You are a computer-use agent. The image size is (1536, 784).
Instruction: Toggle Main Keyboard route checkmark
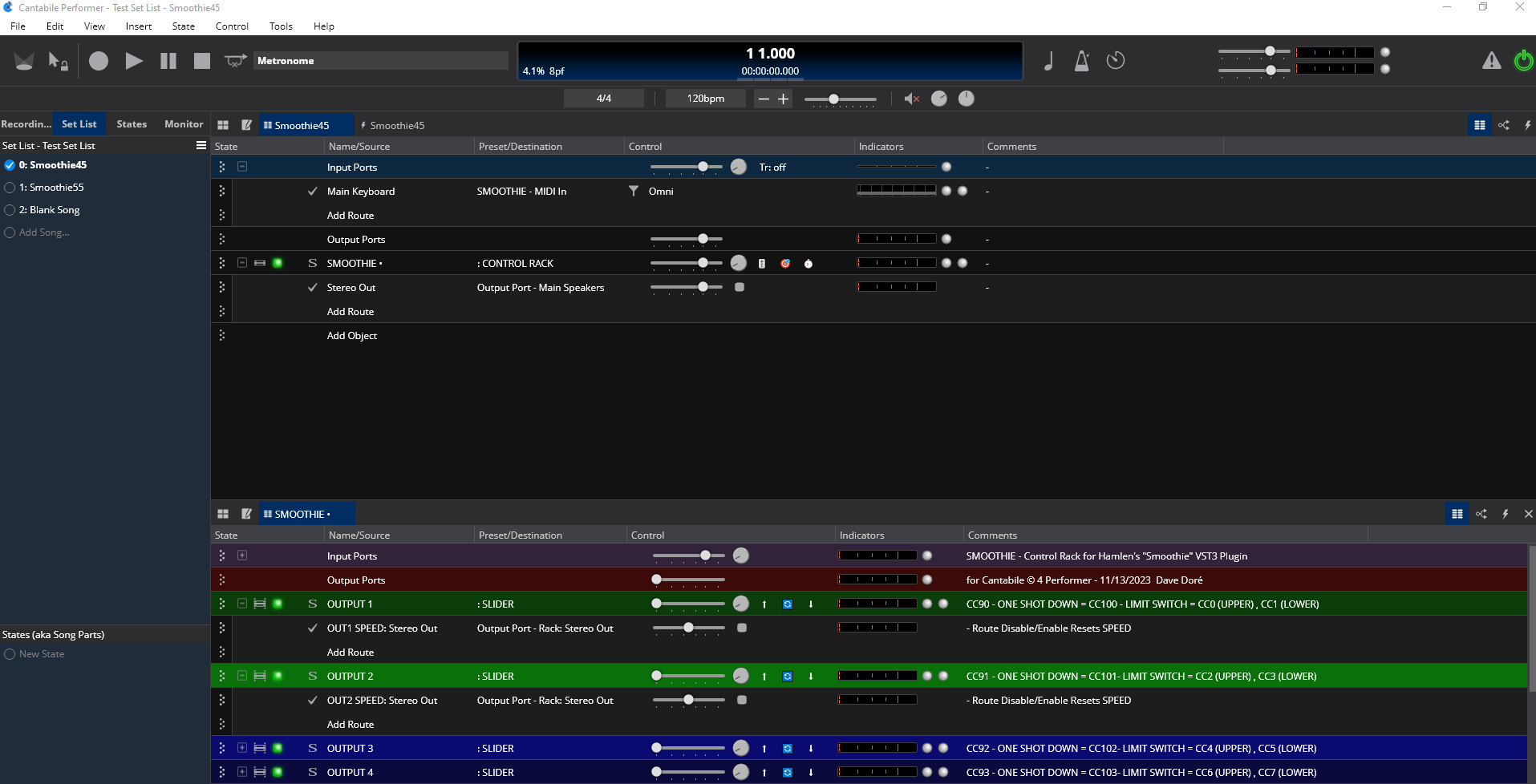tap(312, 192)
